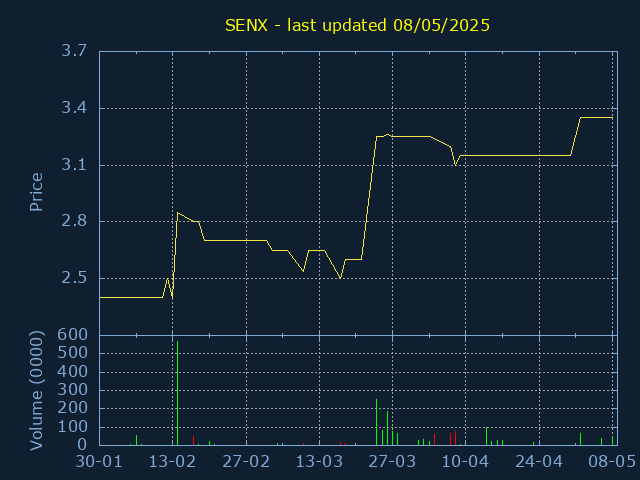Screen dimensions: 640x480
Task: Click the 3.1 price axis label
Action: coord(74,165)
